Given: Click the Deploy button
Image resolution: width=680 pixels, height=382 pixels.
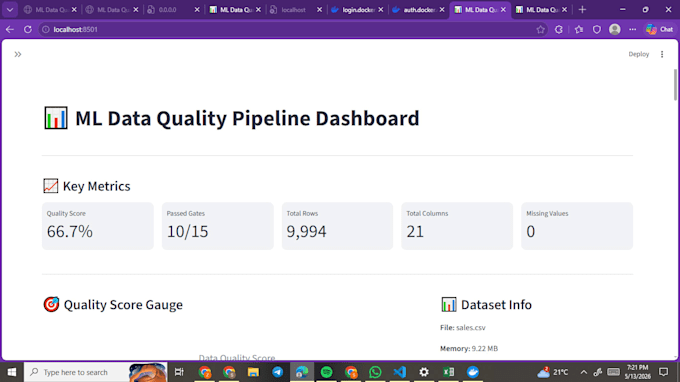Looking at the screenshot, I should tap(638, 54).
